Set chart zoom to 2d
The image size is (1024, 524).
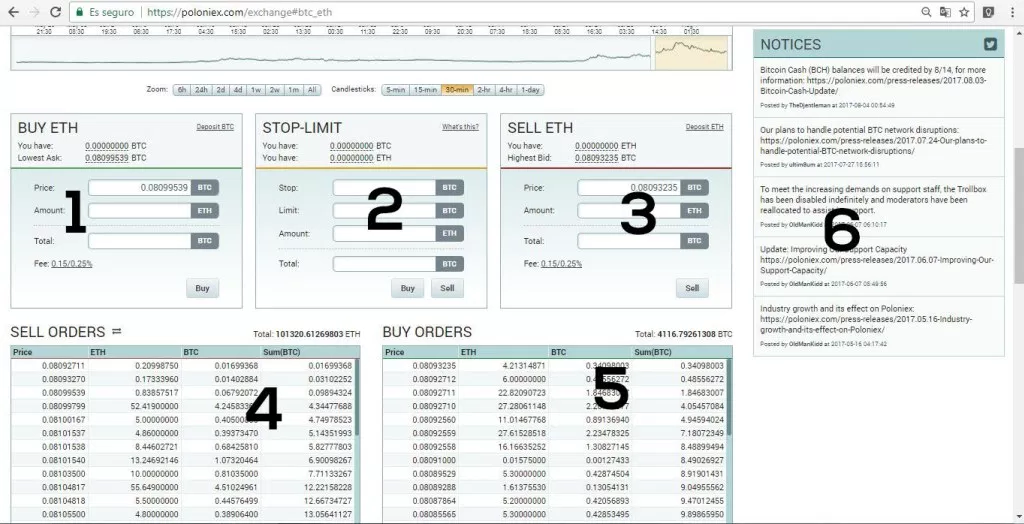(x=221, y=90)
